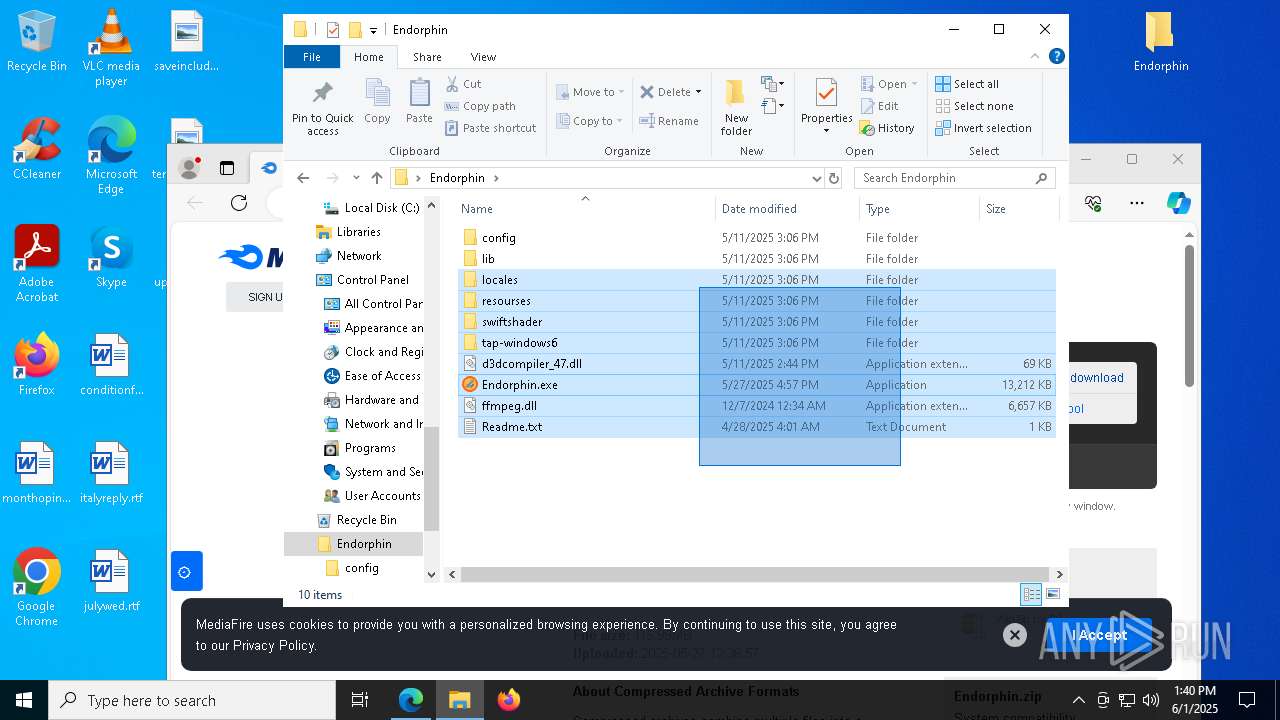Expand the Open dropdown arrow
This screenshot has width=1280, height=720.
[x=914, y=84]
